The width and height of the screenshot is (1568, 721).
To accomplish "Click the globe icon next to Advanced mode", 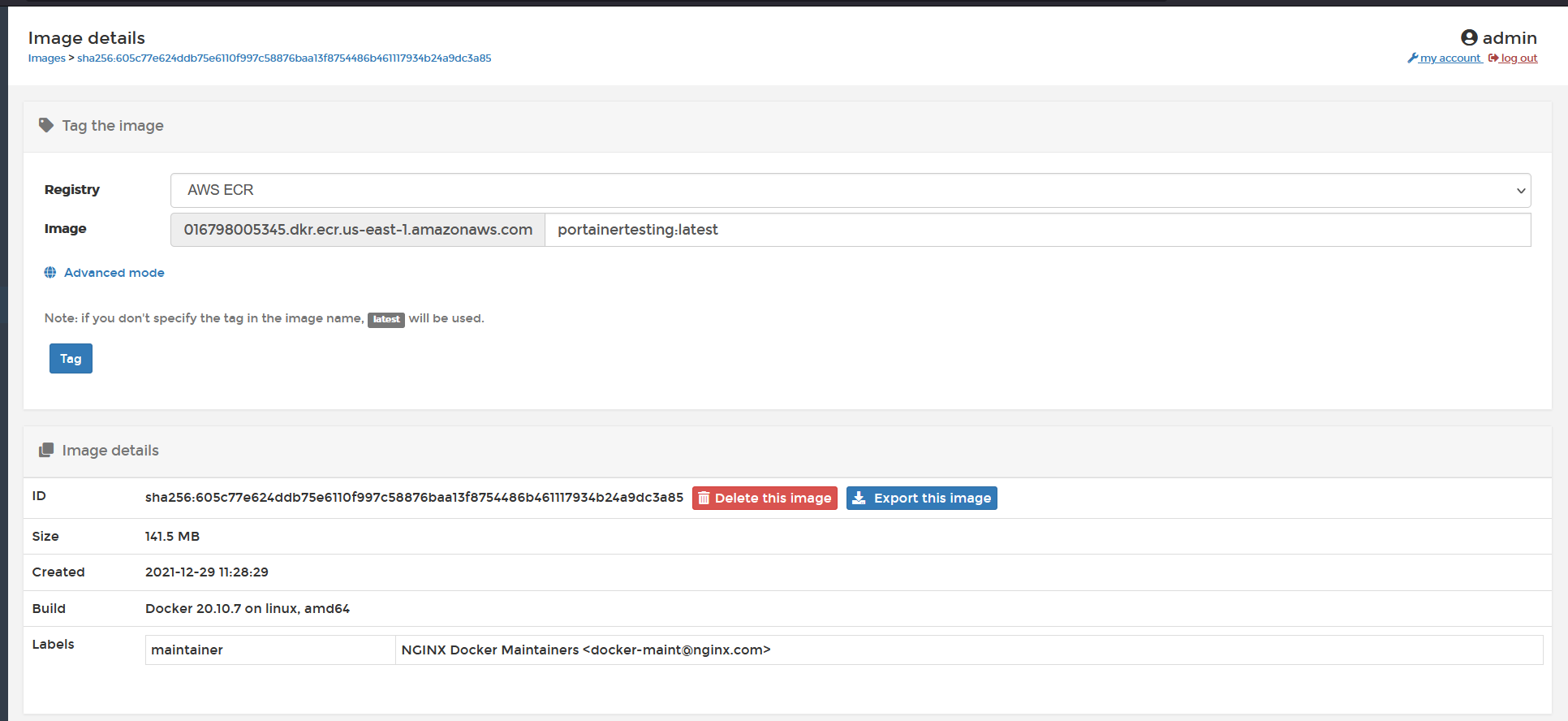I will [x=50, y=273].
